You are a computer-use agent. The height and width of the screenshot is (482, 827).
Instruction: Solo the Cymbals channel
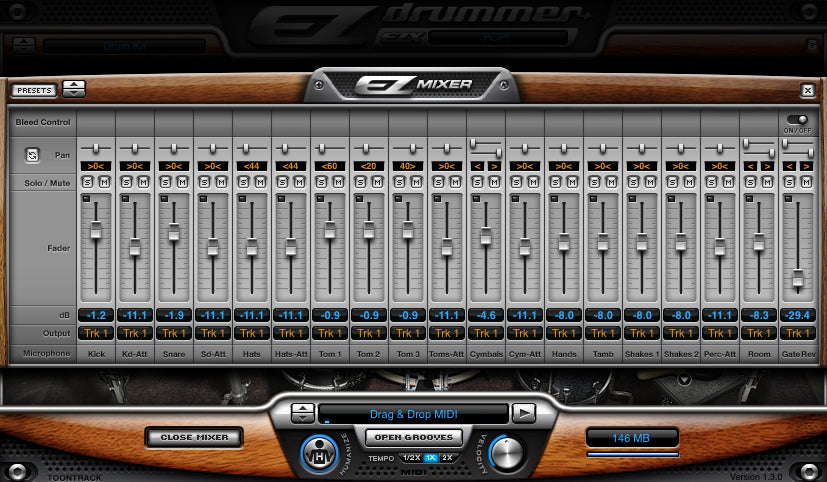(478, 182)
